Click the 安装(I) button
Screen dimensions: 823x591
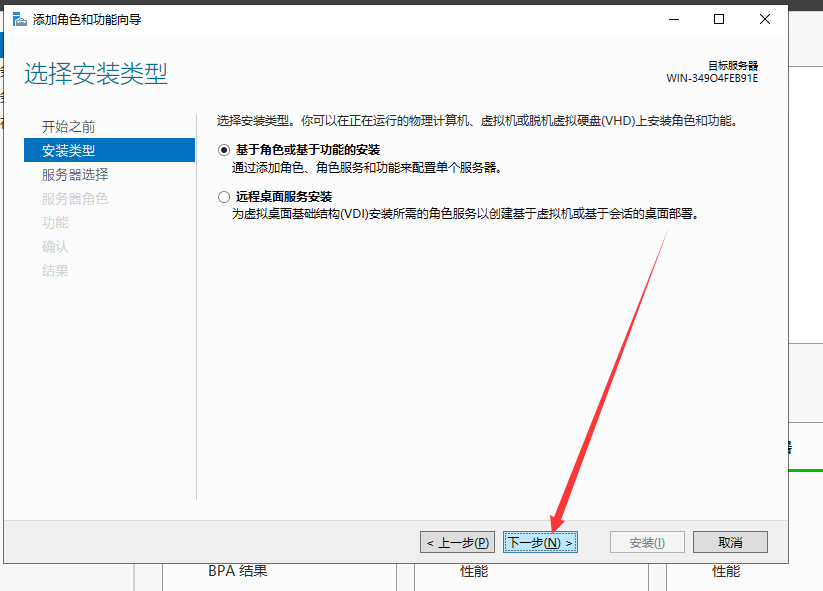click(648, 542)
